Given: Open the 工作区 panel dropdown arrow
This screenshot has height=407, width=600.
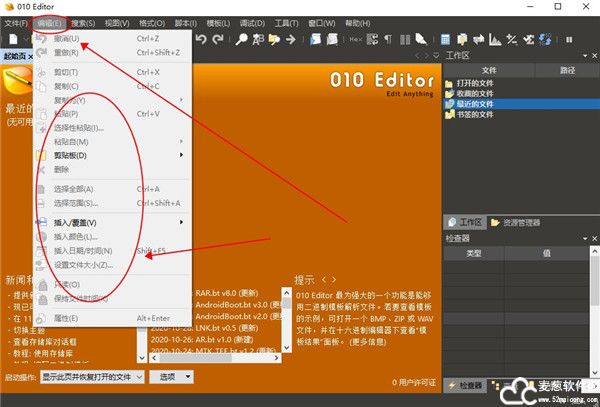Looking at the screenshot, I should (x=585, y=56).
